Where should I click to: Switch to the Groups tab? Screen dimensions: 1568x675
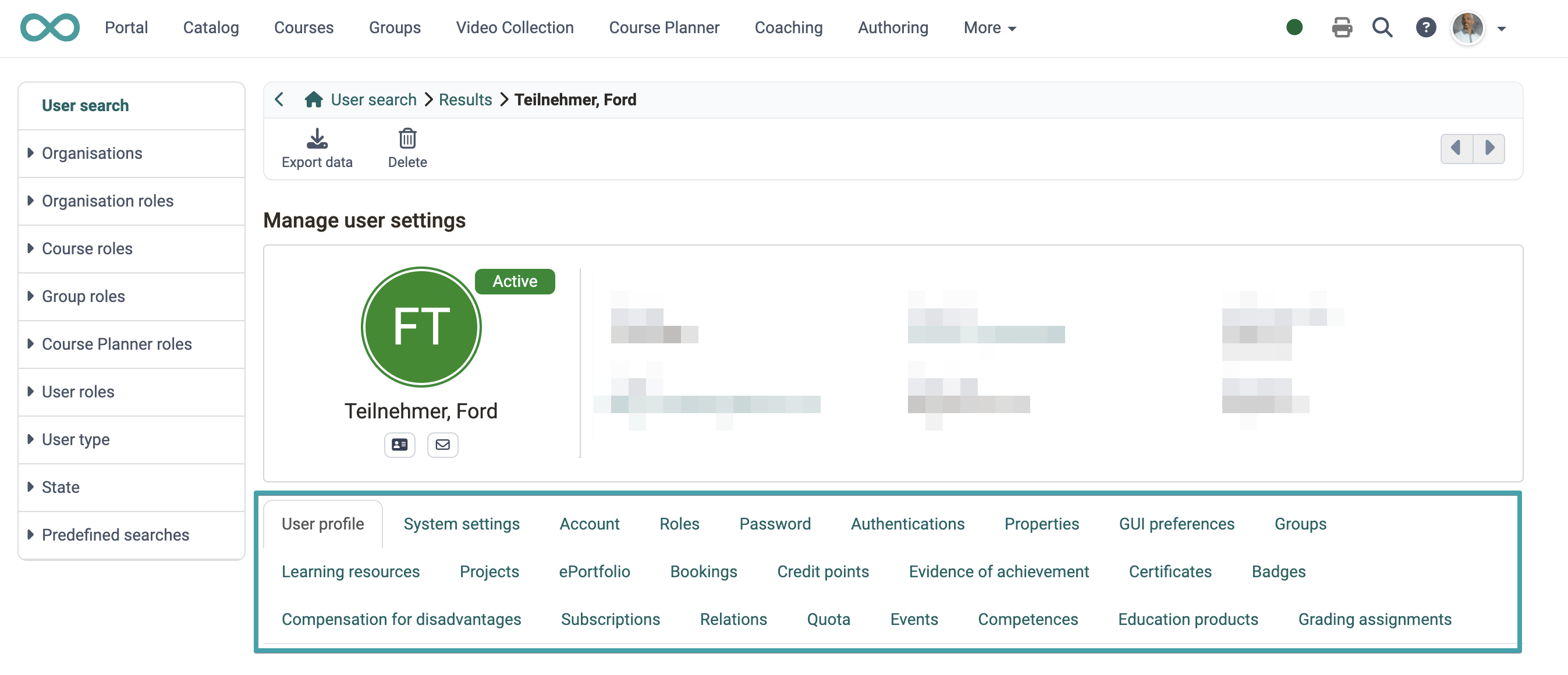[1300, 524]
